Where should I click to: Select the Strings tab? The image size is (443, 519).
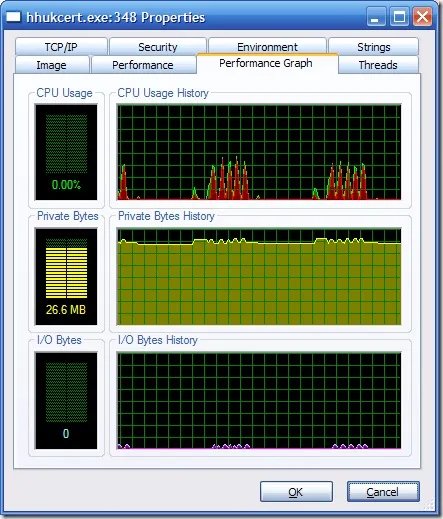click(x=373, y=47)
